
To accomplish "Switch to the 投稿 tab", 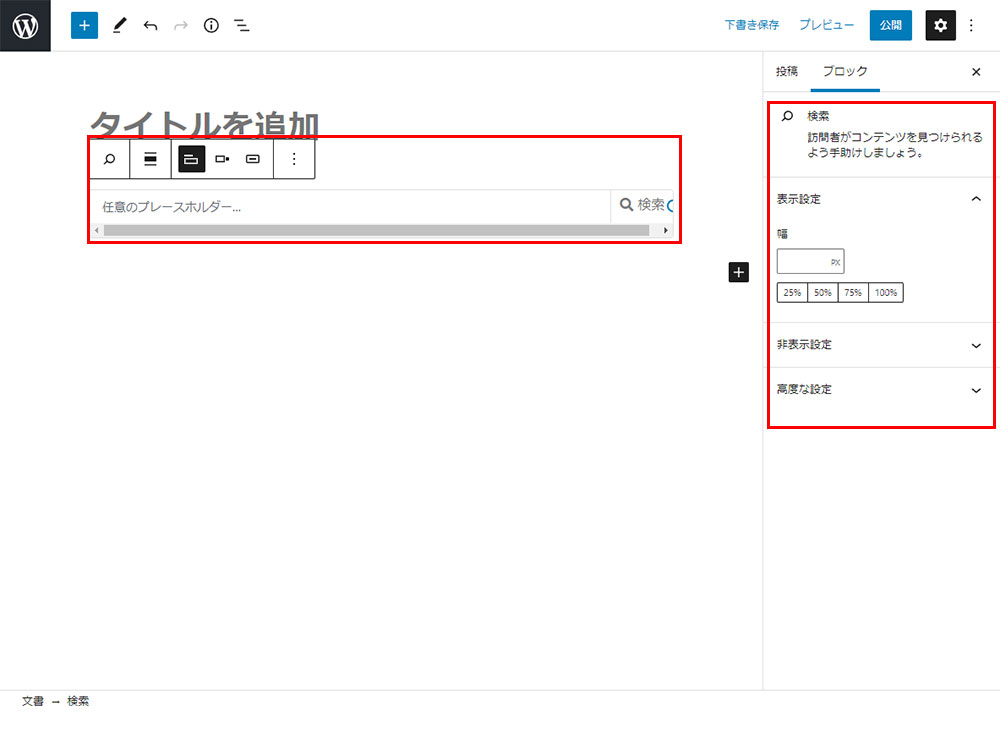I will (787, 72).
